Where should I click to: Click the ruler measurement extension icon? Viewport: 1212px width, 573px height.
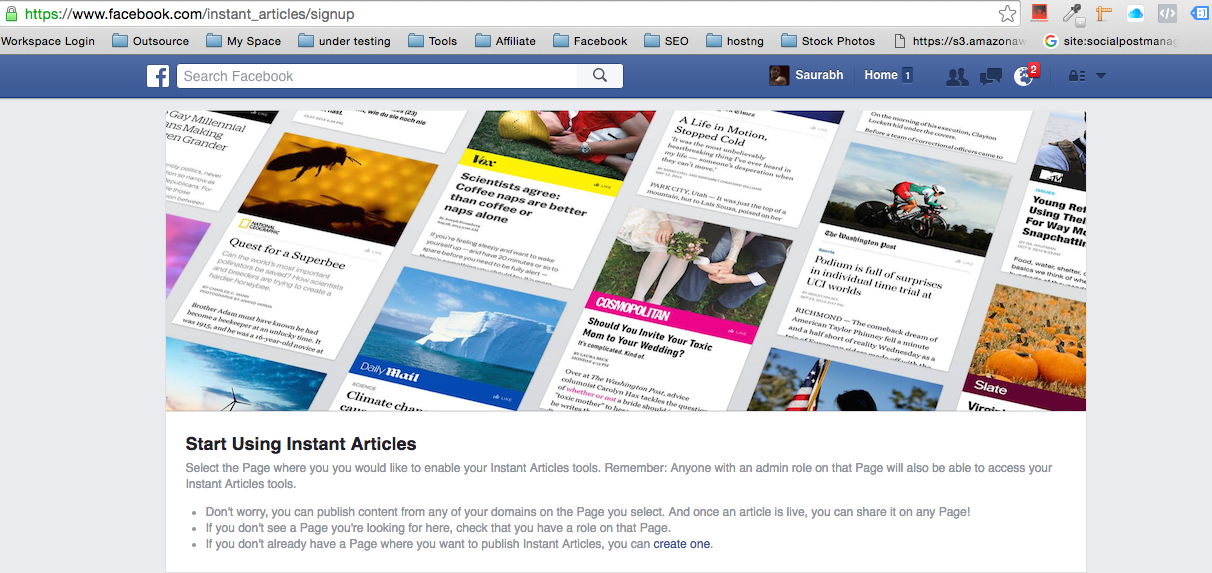pos(1104,13)
